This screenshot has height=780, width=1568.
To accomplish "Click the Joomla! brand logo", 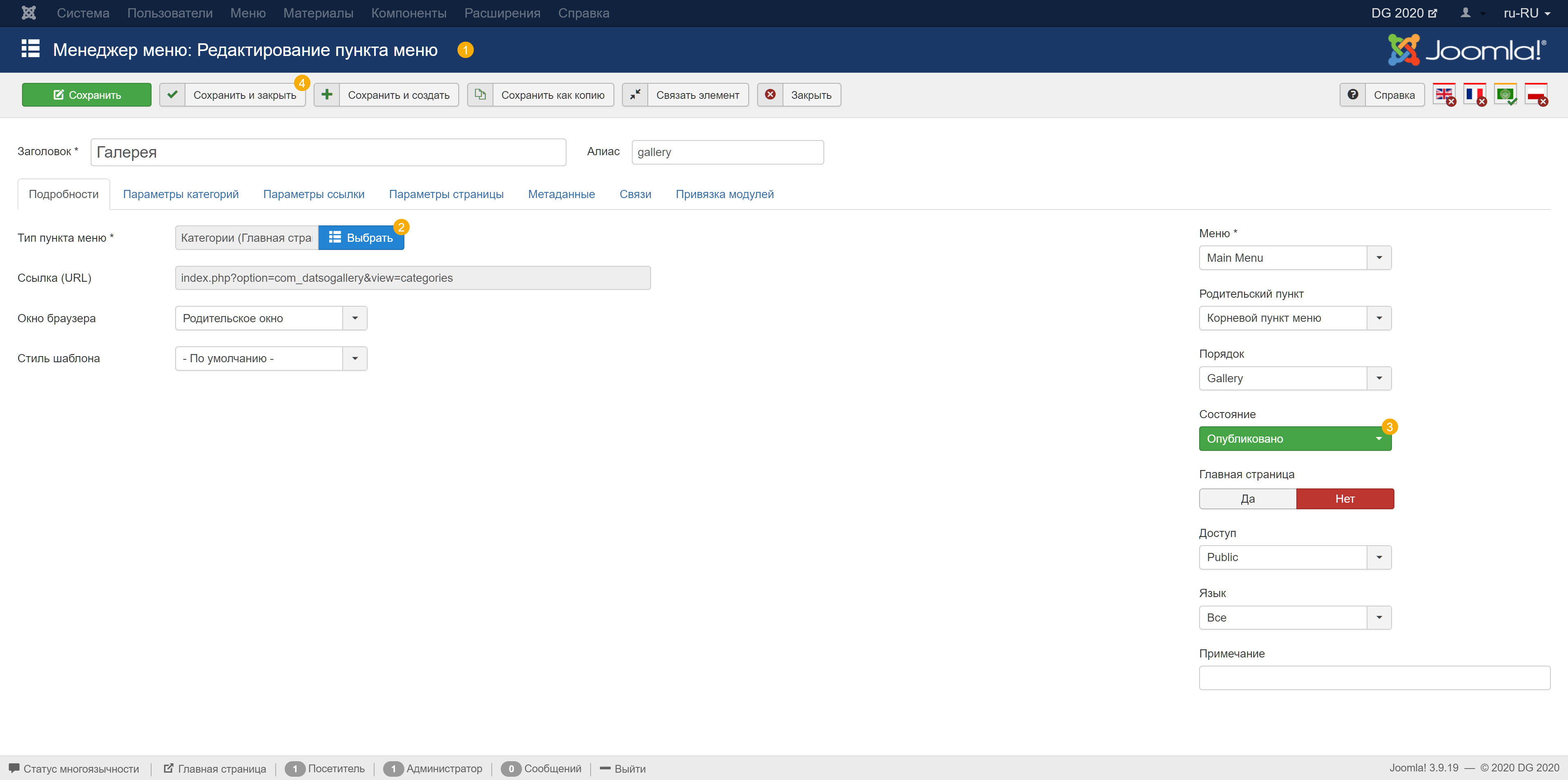I will (x=1467, y=49).
